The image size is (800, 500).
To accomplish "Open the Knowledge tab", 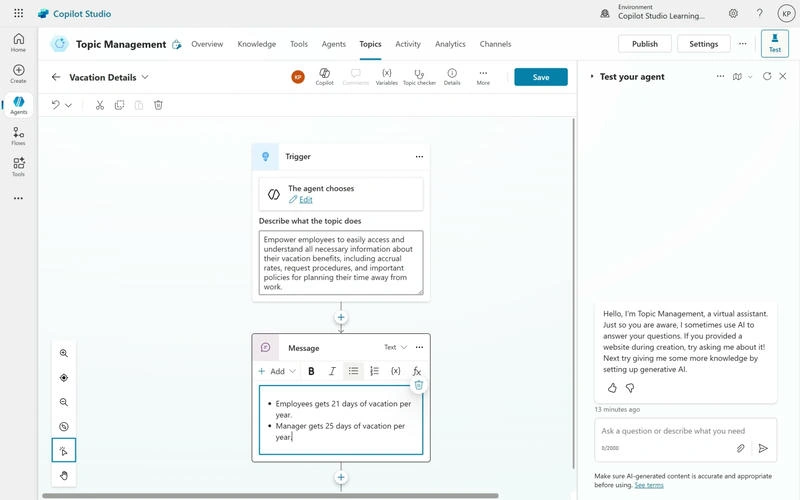I will (x=257, y=44).
